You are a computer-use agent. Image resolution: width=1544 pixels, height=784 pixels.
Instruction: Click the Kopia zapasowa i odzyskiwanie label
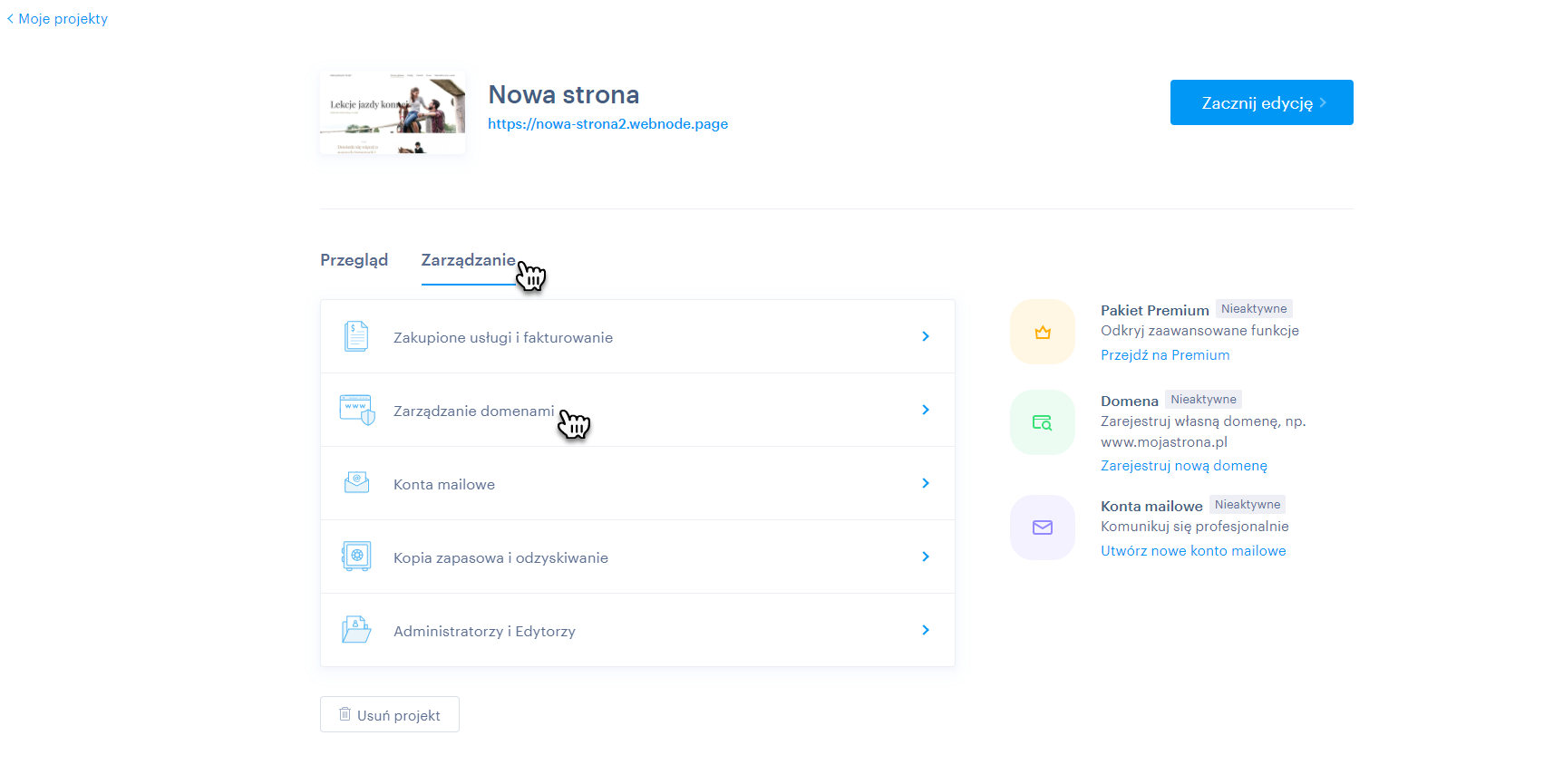tap(500, 558)
